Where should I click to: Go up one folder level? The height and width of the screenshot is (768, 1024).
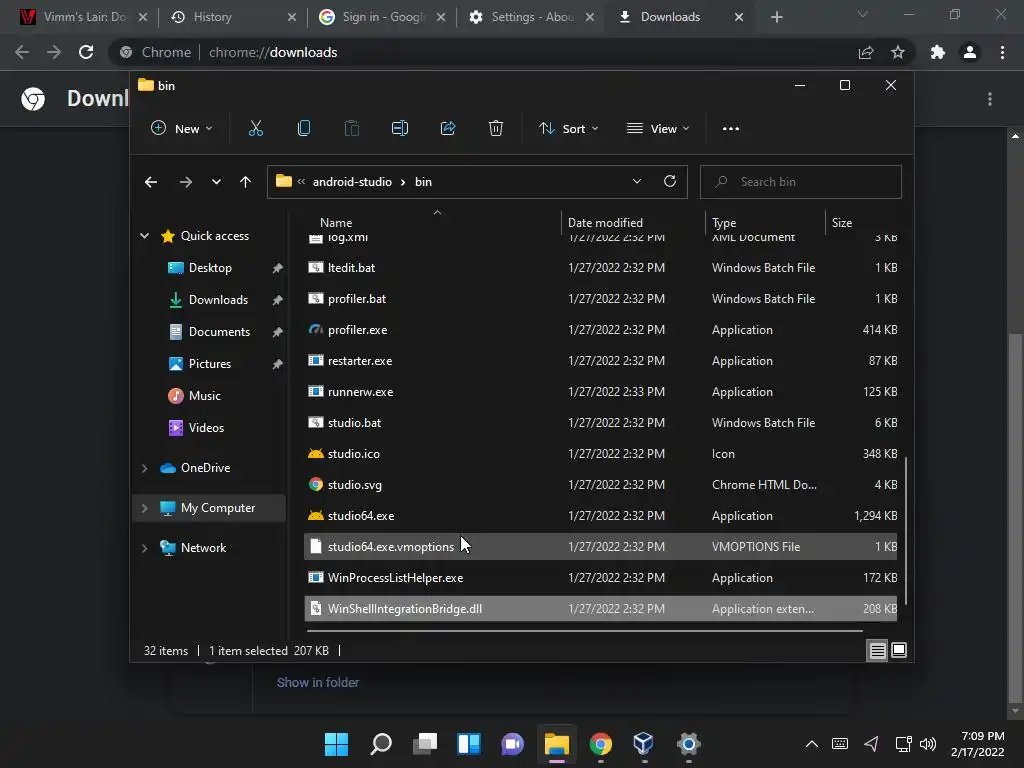pyautogui.click(x=246, y=182)
